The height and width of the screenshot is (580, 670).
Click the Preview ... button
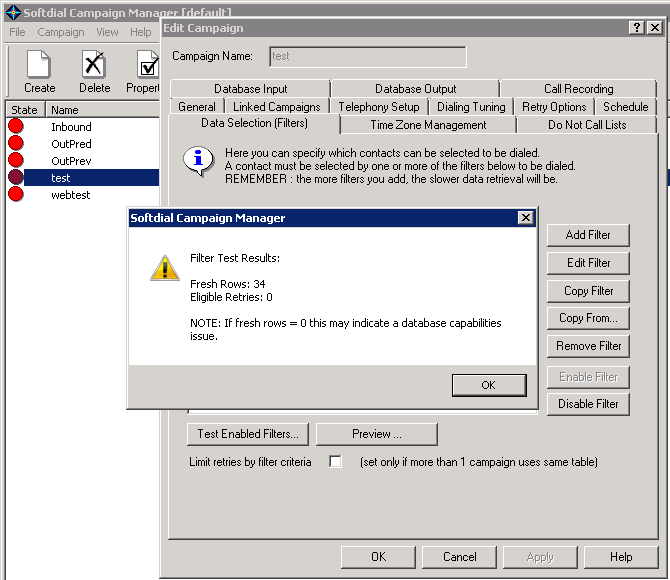376,434
